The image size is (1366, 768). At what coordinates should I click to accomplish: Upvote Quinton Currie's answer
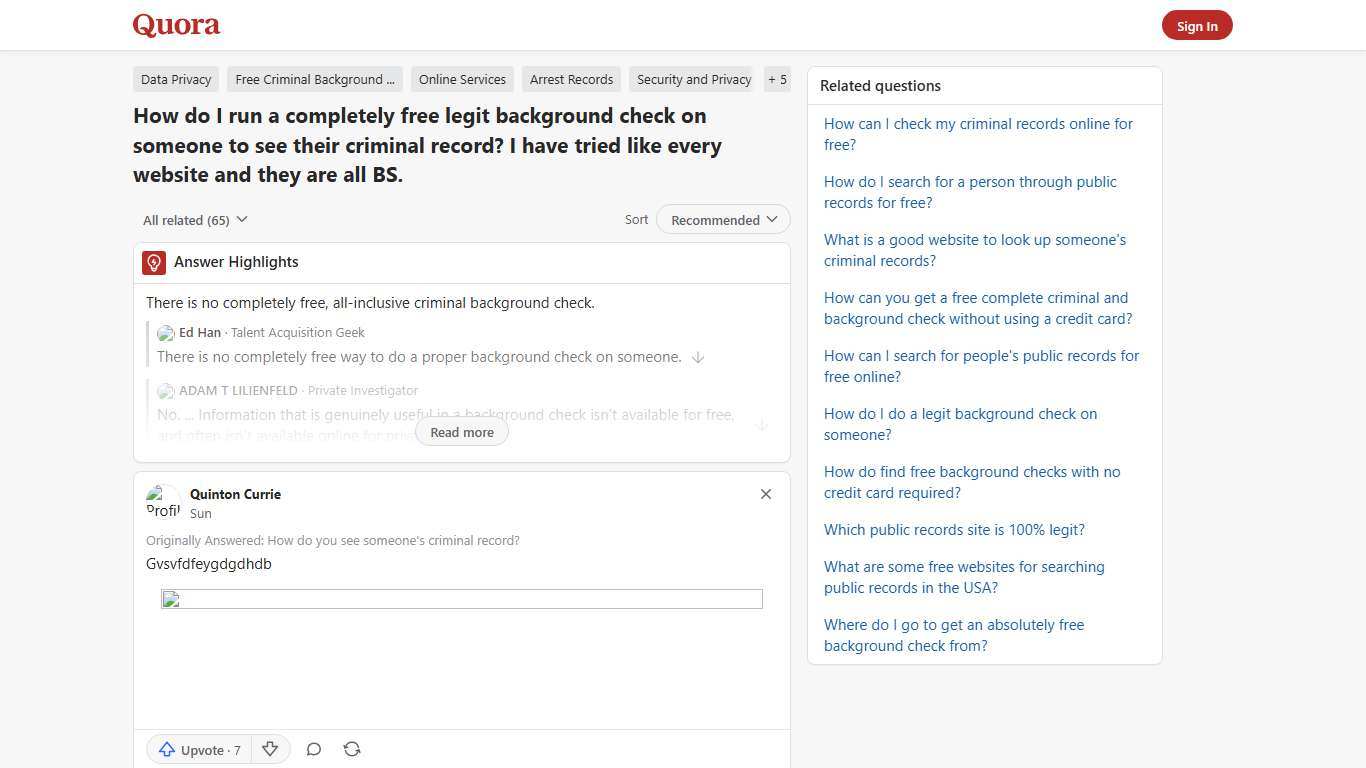pyautogui.click(x=198, y=749)
